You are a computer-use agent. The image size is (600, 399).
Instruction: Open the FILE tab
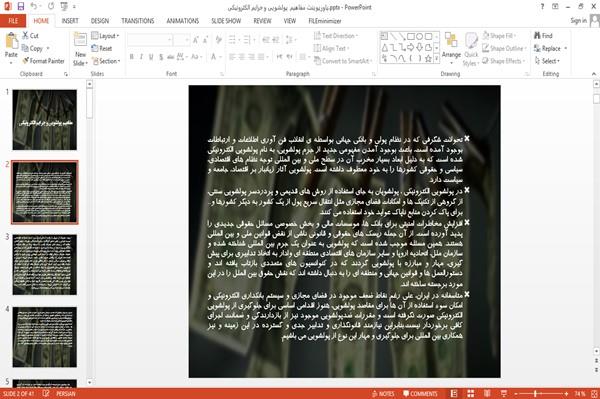tap(13, 21)
